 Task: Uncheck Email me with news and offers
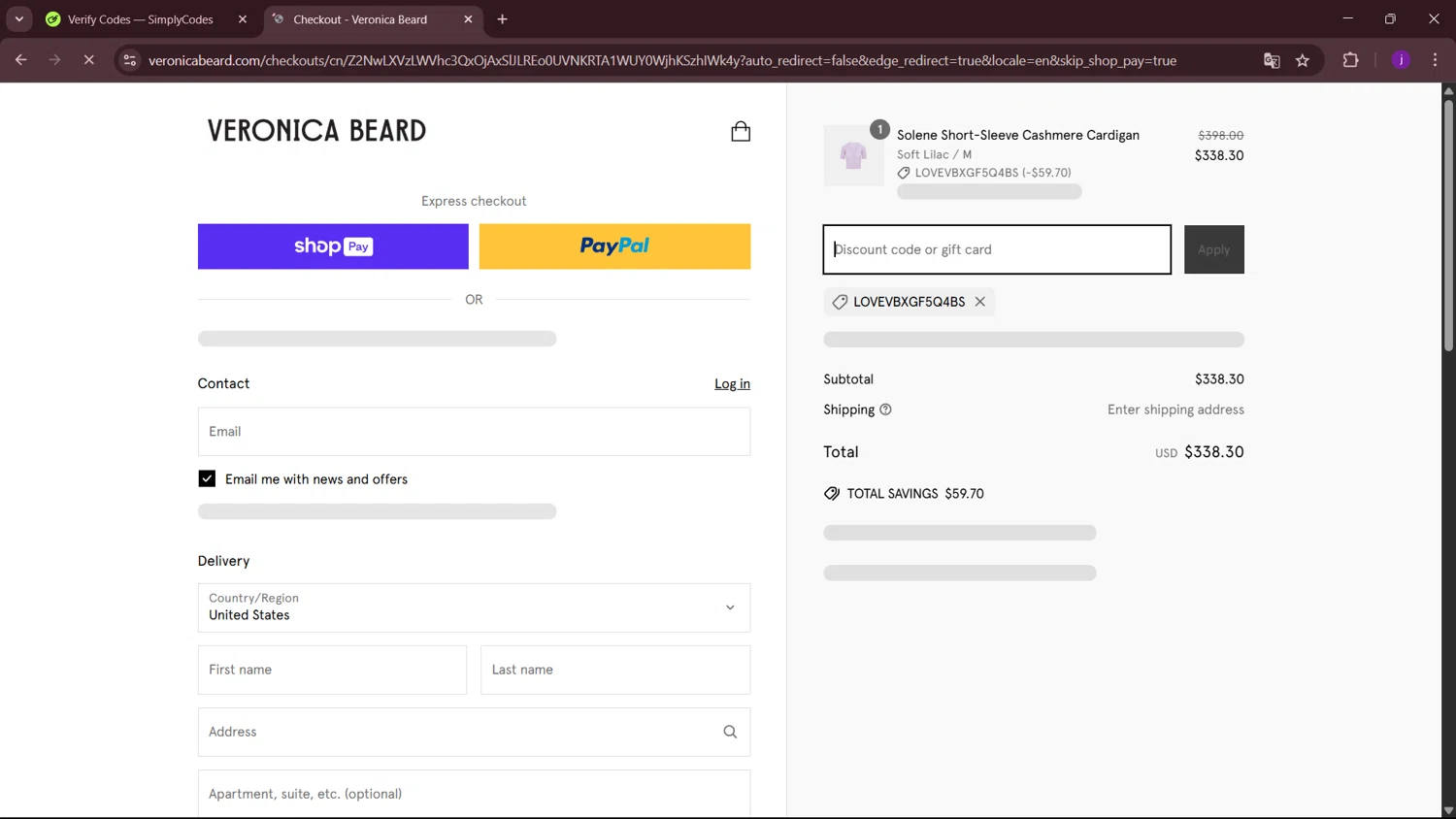[x=207, y=478]
